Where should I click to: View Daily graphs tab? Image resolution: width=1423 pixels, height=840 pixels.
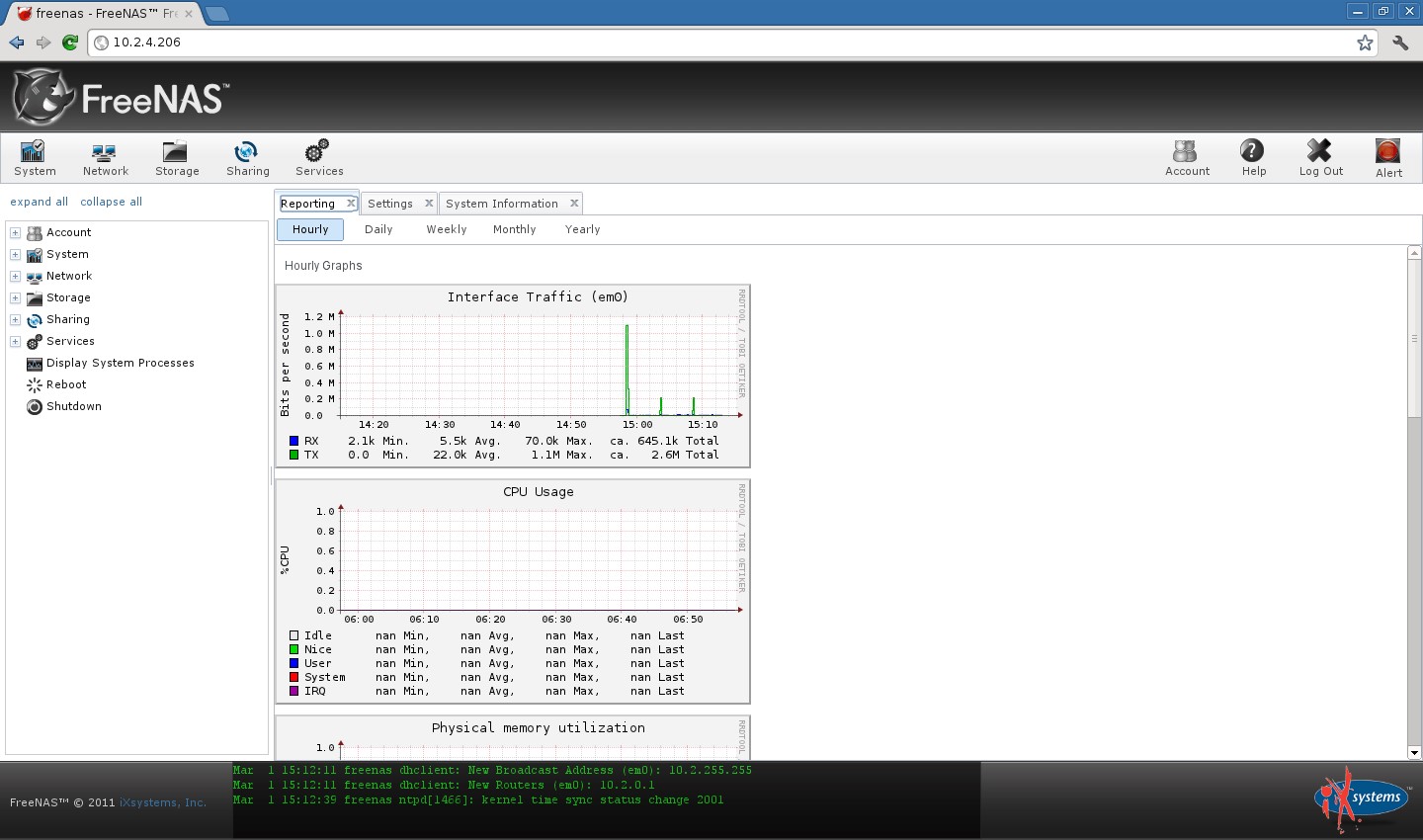pyautogui.click(x=378, y=229)
